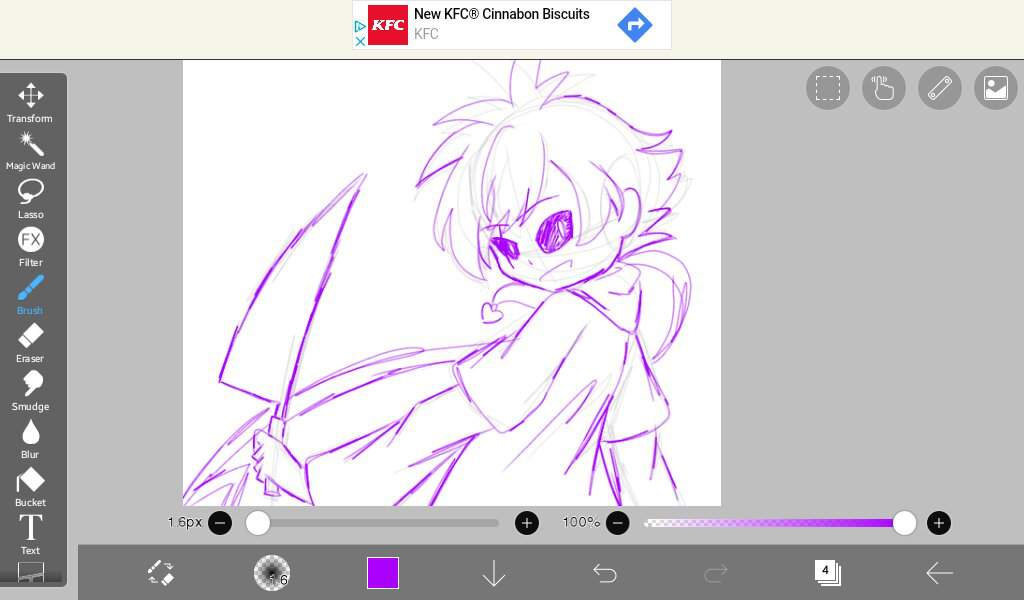Close the ad with X icon
The image size is (1024, 600).
360,41
